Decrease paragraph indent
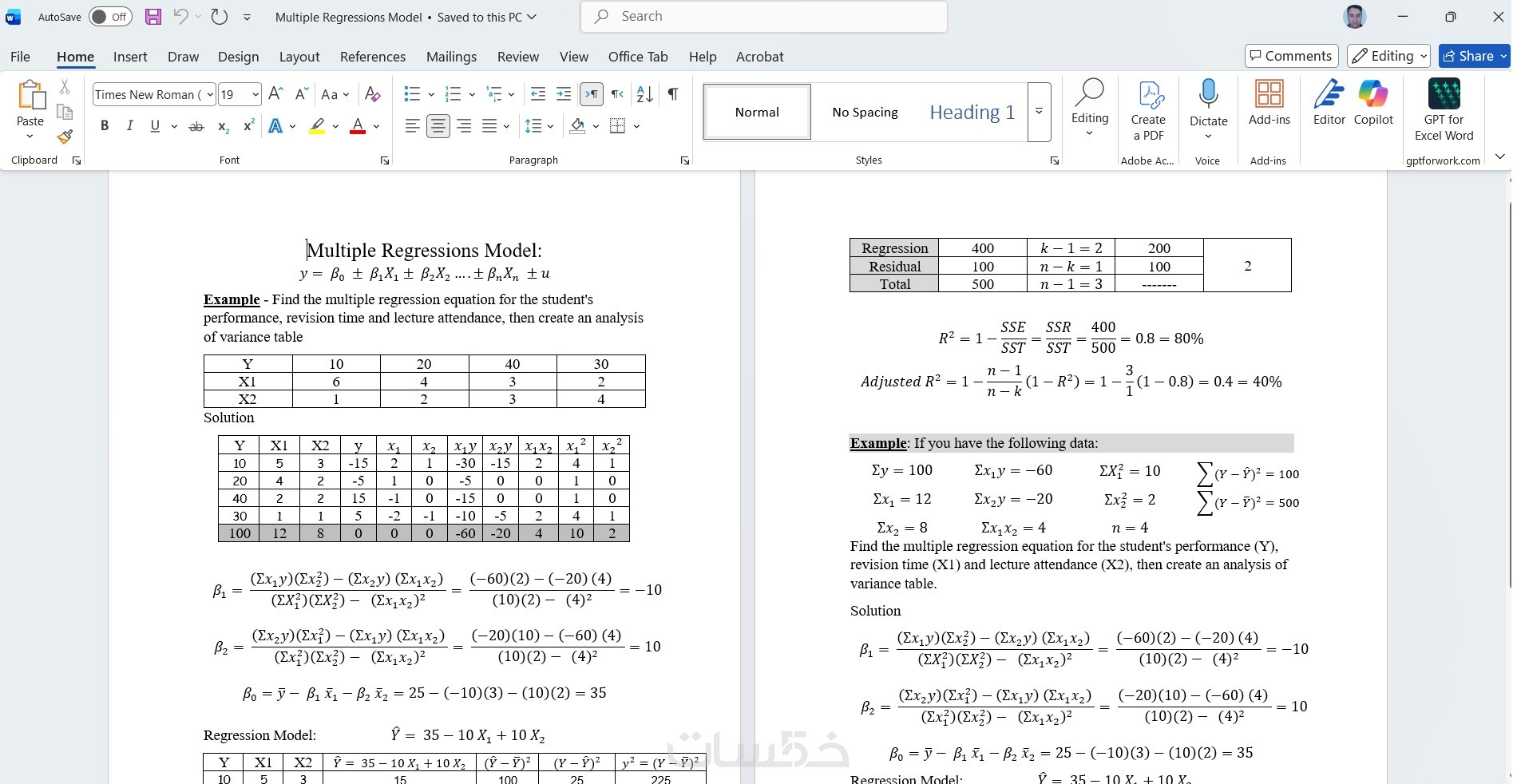Viewport: 1517px width, 784px height. tap(538, 94)
